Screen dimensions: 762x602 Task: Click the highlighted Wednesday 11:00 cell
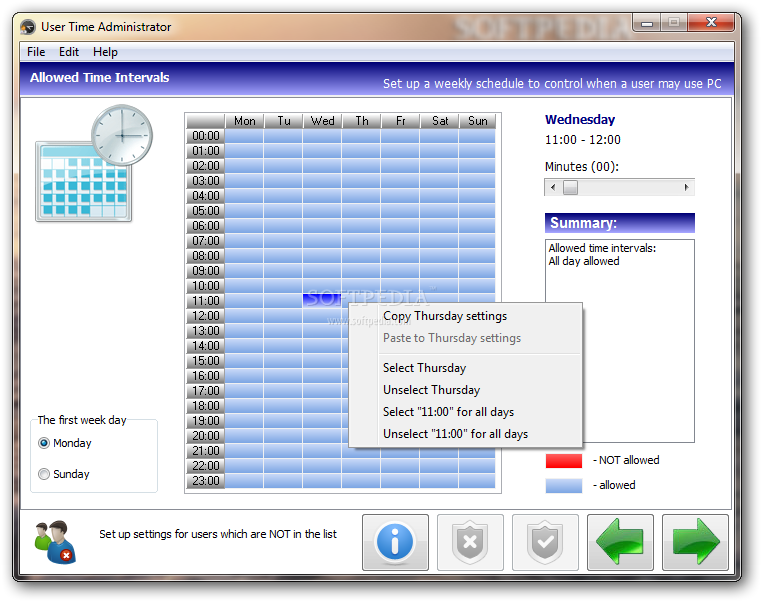click(323, 301)
